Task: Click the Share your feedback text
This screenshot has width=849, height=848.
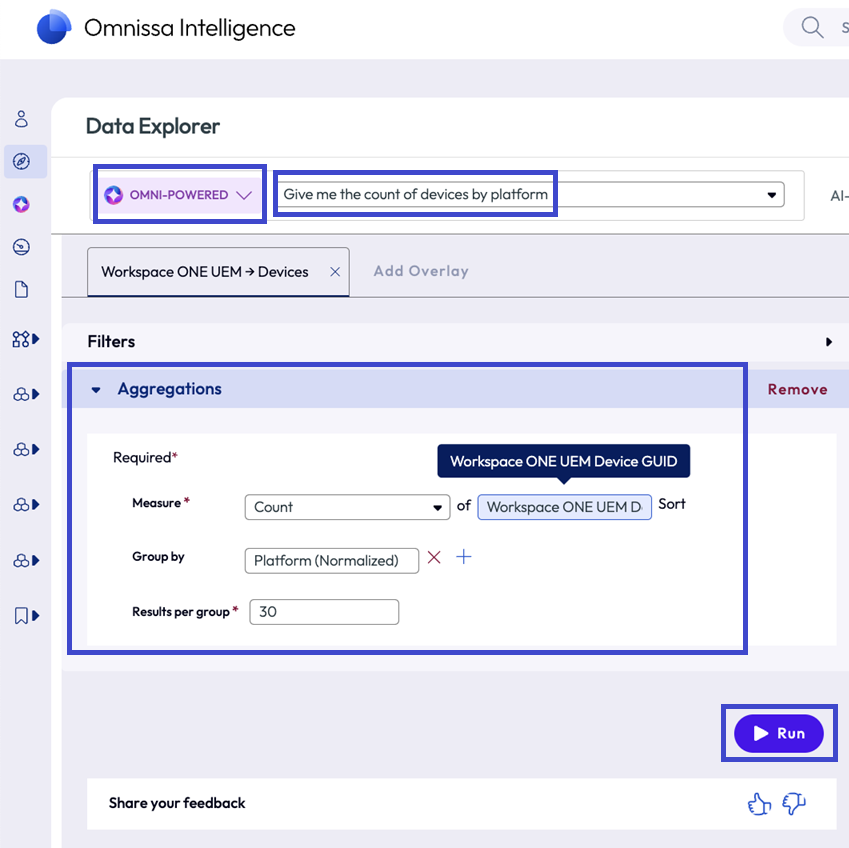Action: coord(177,803)
